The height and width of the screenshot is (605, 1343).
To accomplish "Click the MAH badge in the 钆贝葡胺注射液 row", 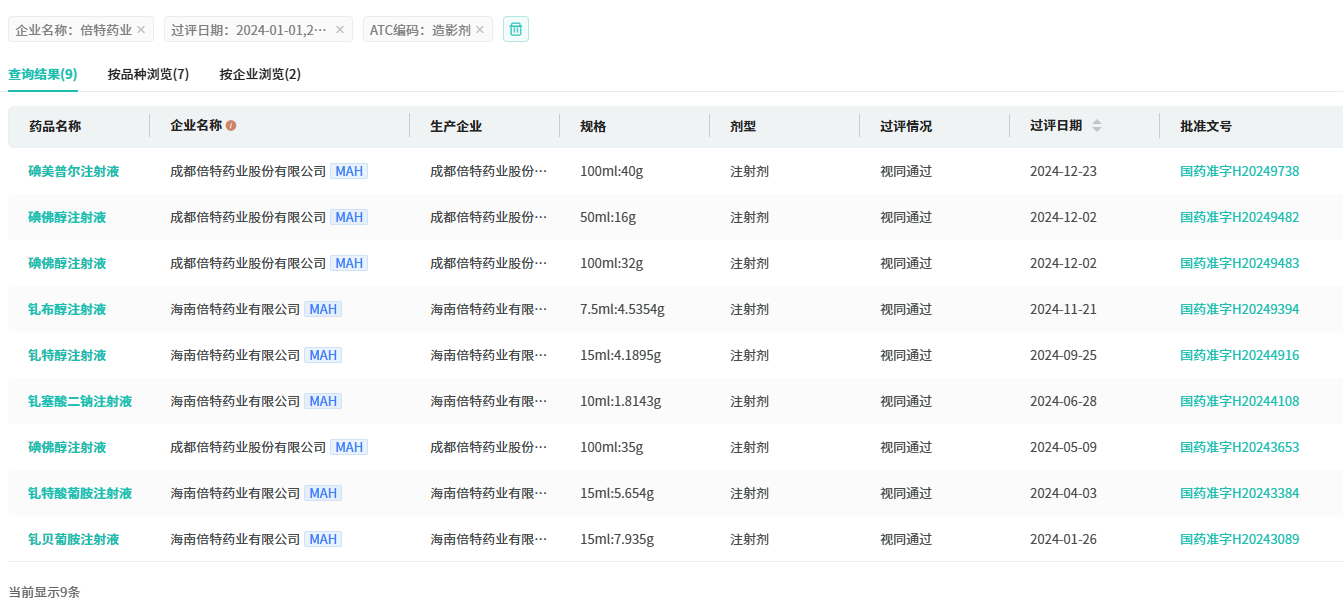I will tap(323, 539).
